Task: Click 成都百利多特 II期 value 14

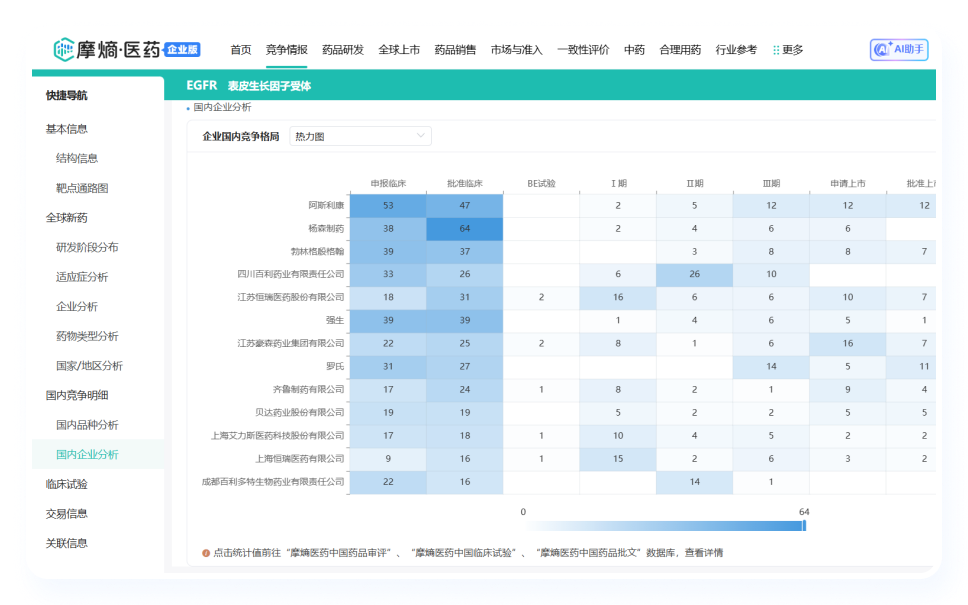Action: click(695, 482)
